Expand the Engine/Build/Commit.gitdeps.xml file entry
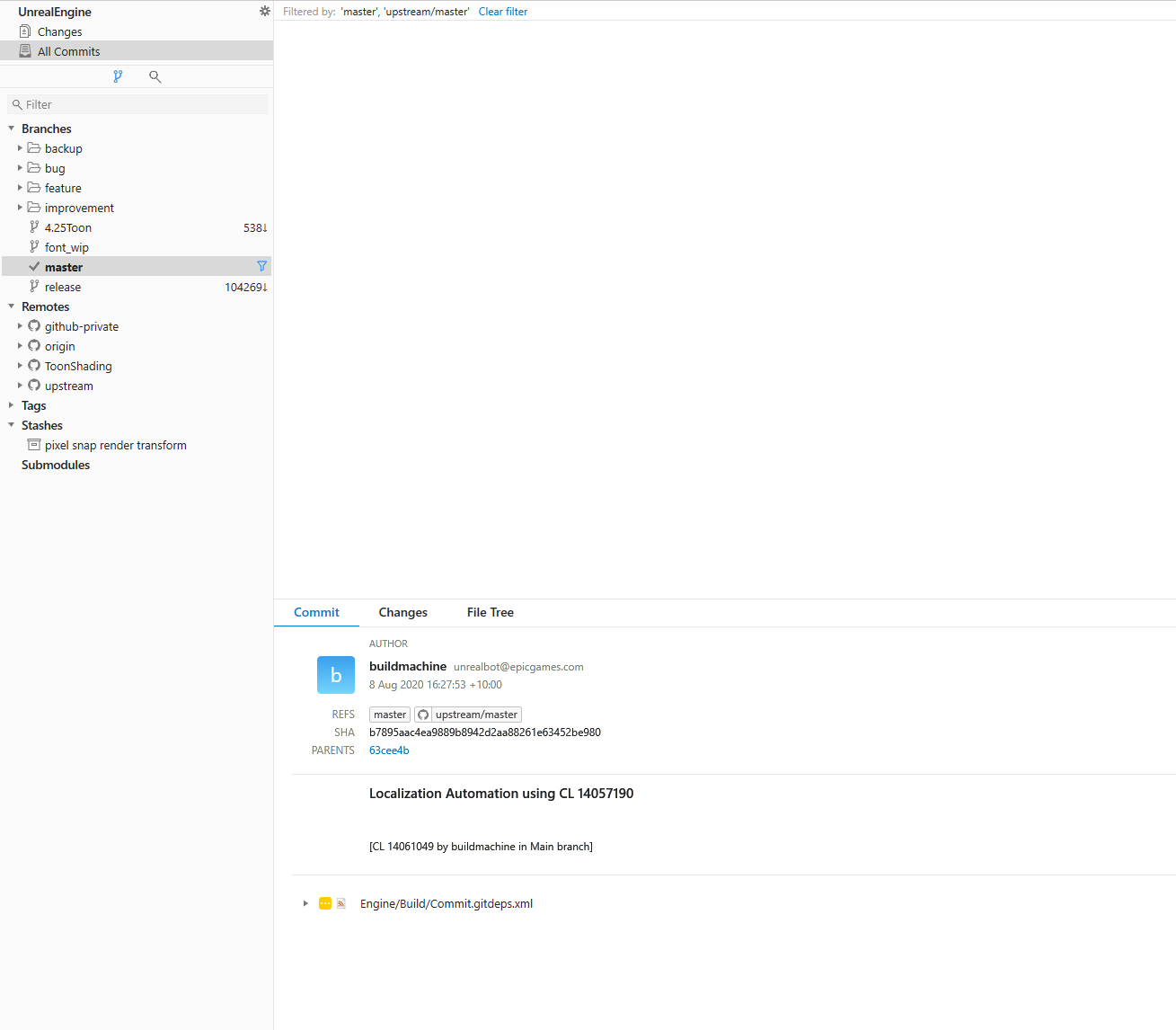Screen dimensions: 1176x1030 pyautogui.click(x=305, y=903)
